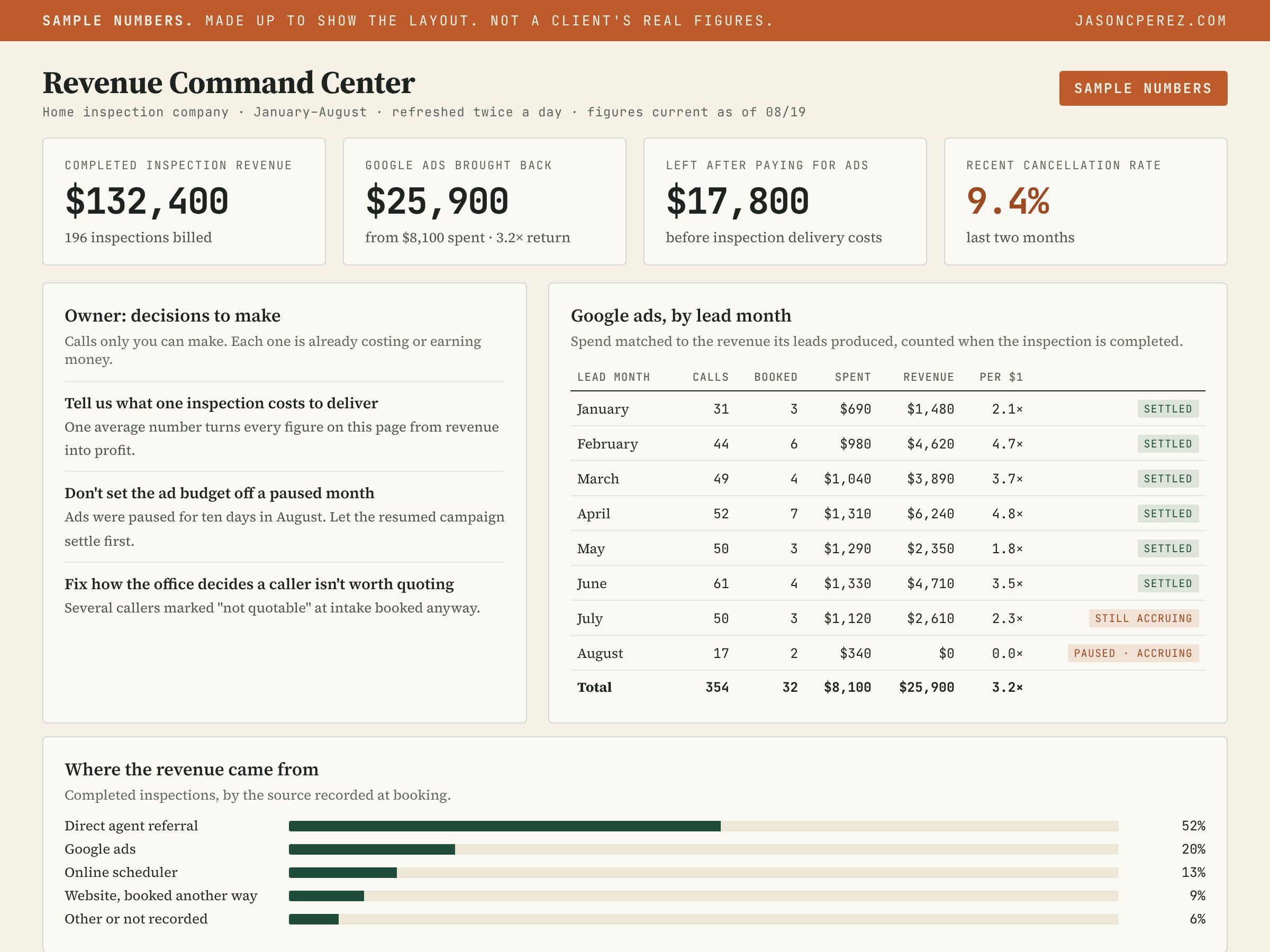Click total spent $8,100 in table
The image size is (1270, 952).
[847, 688]
